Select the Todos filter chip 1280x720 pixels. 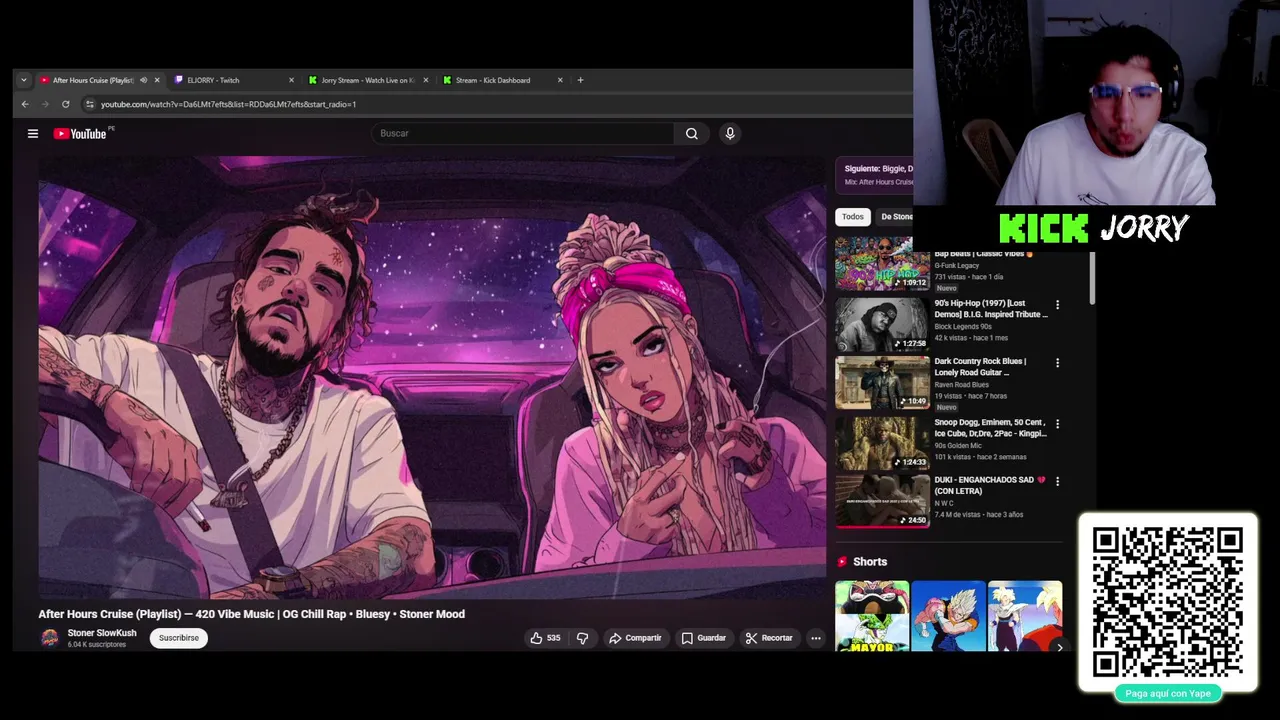tap(853, 217)
